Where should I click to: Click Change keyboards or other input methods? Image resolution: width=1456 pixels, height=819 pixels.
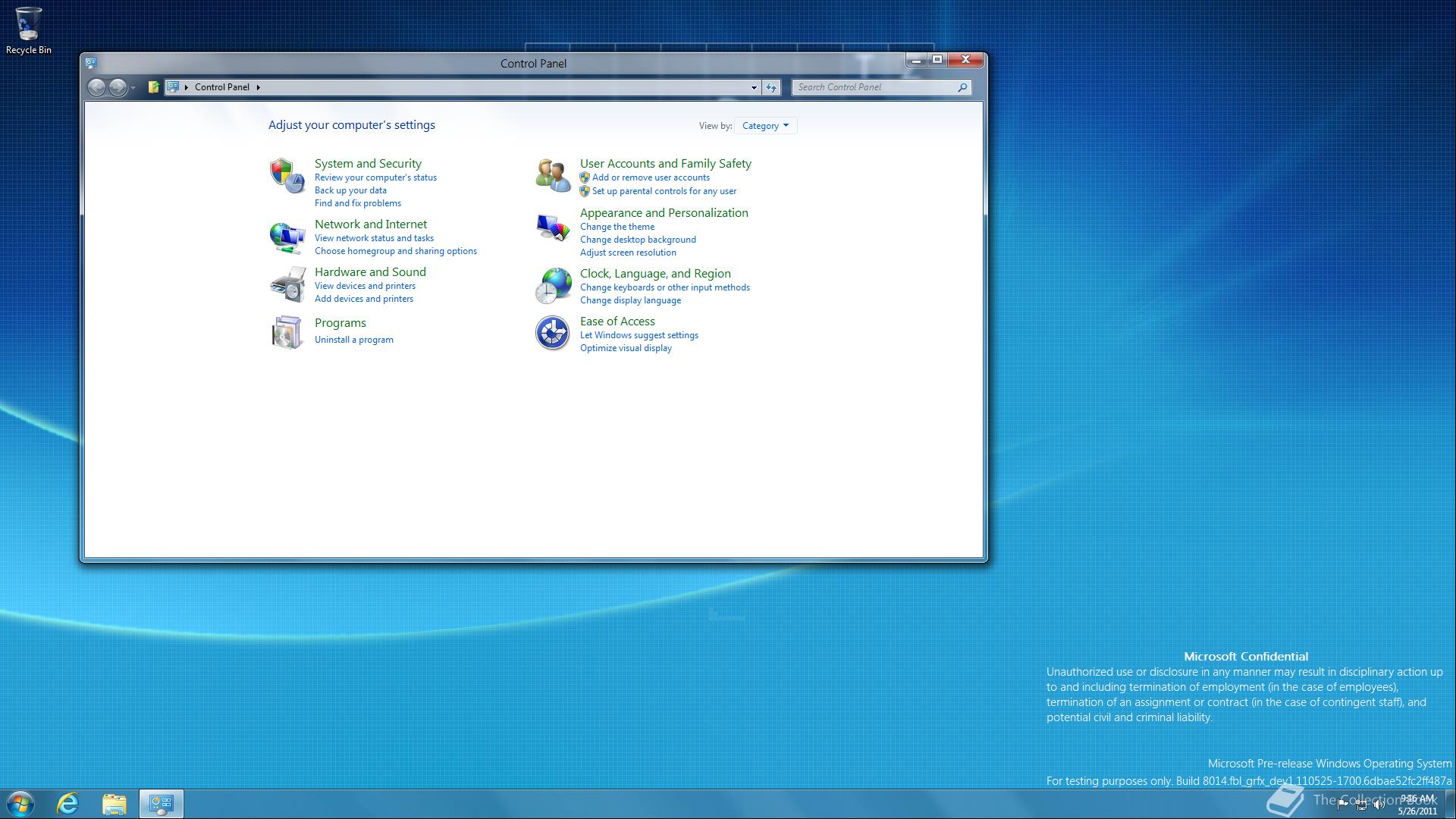point(665,287)
